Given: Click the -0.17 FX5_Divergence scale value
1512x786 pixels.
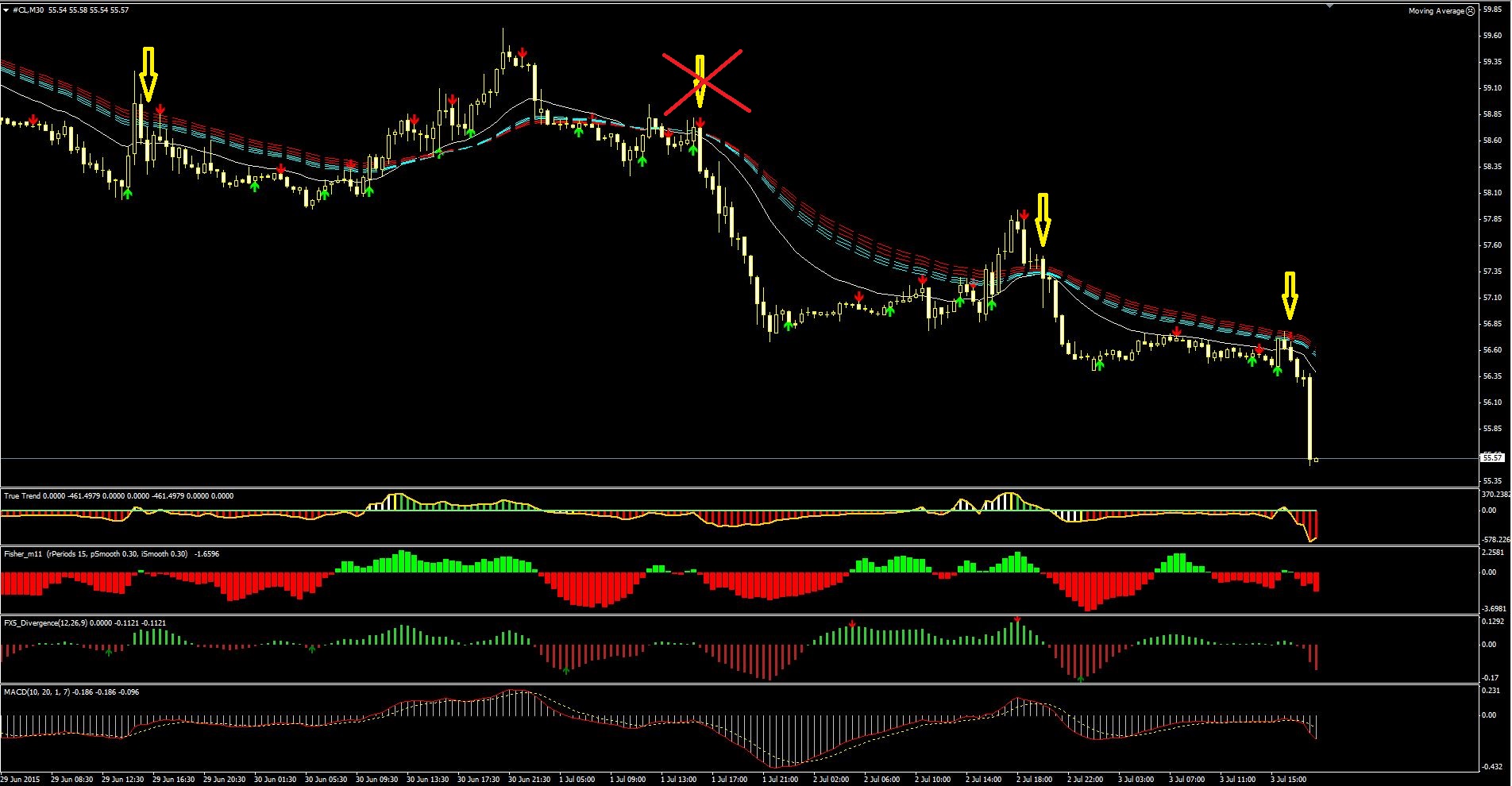Looking at the screenshot, I should (x=1491, y=678).
